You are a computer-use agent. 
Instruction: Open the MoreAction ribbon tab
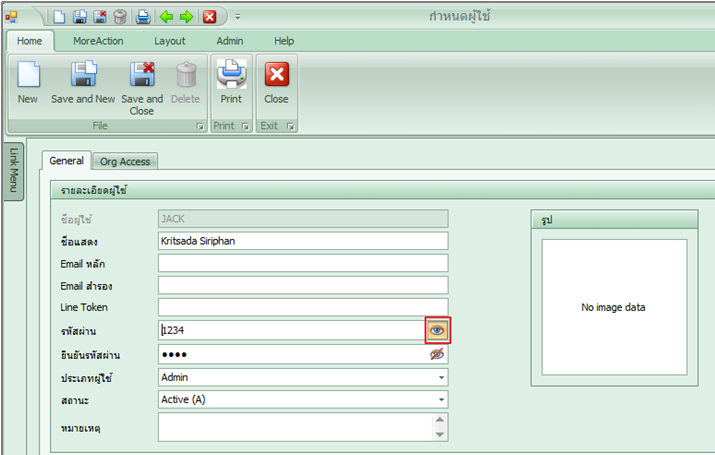tap(98, 41)
